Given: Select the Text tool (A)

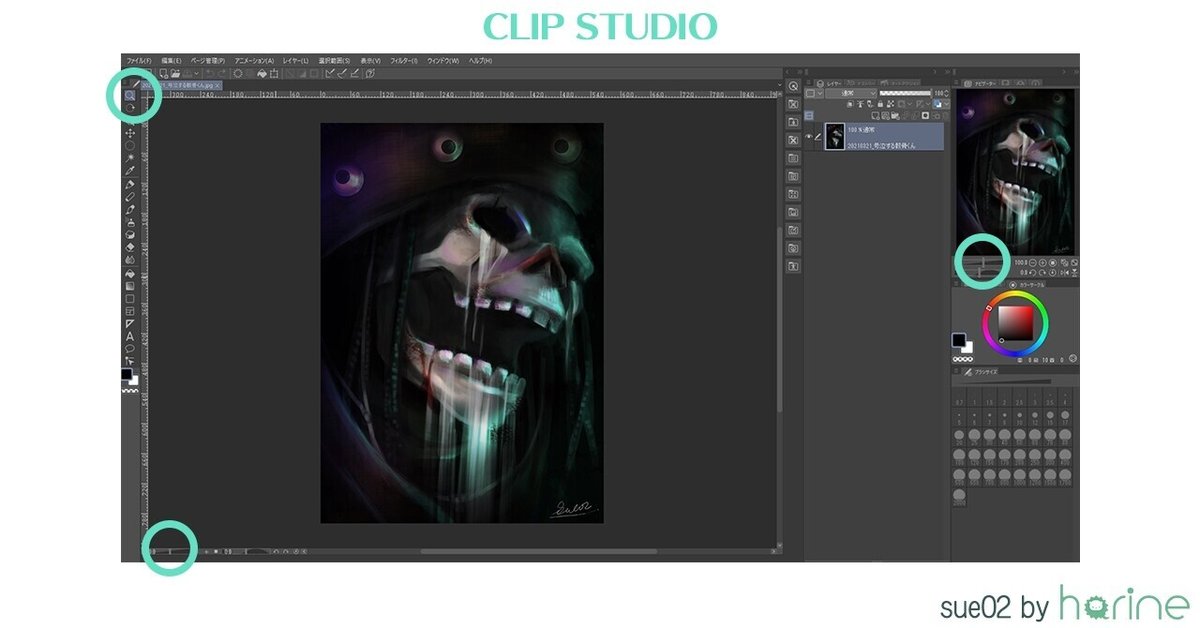Looking at the screenshot, I should pos(130,336).
